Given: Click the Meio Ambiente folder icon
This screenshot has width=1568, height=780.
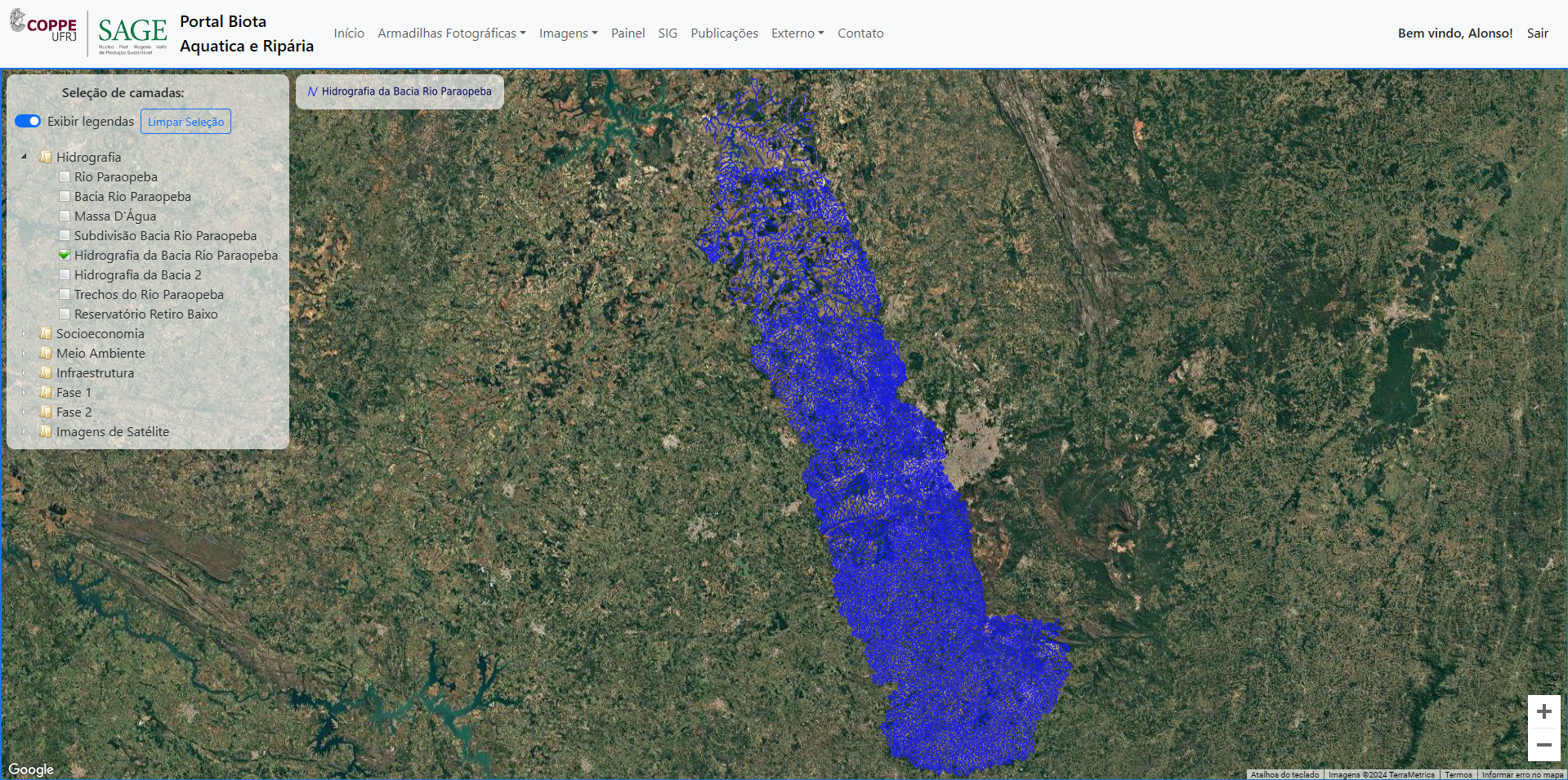Looking at the screenshot, I should point(46,353).
